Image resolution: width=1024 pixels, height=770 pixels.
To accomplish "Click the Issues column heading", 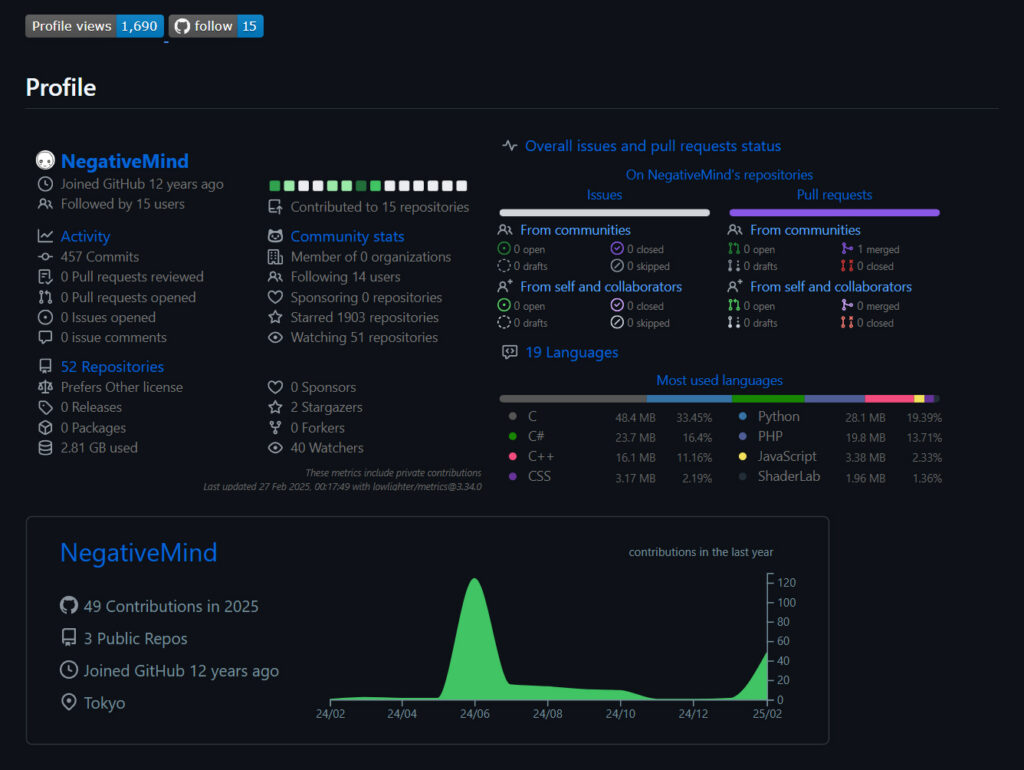I will [x=604, y=195].
